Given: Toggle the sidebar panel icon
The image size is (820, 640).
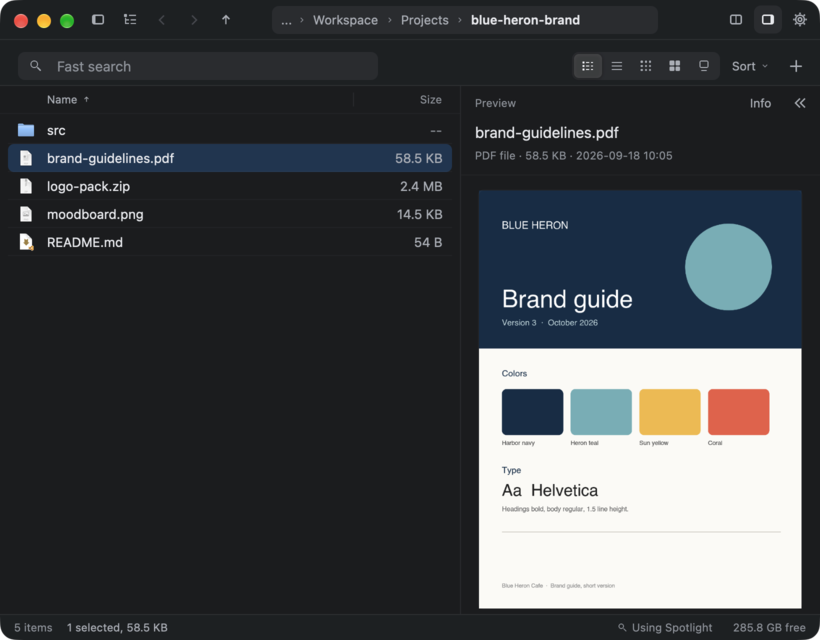Looking at the screenshot, I should (x=98, y=20).
